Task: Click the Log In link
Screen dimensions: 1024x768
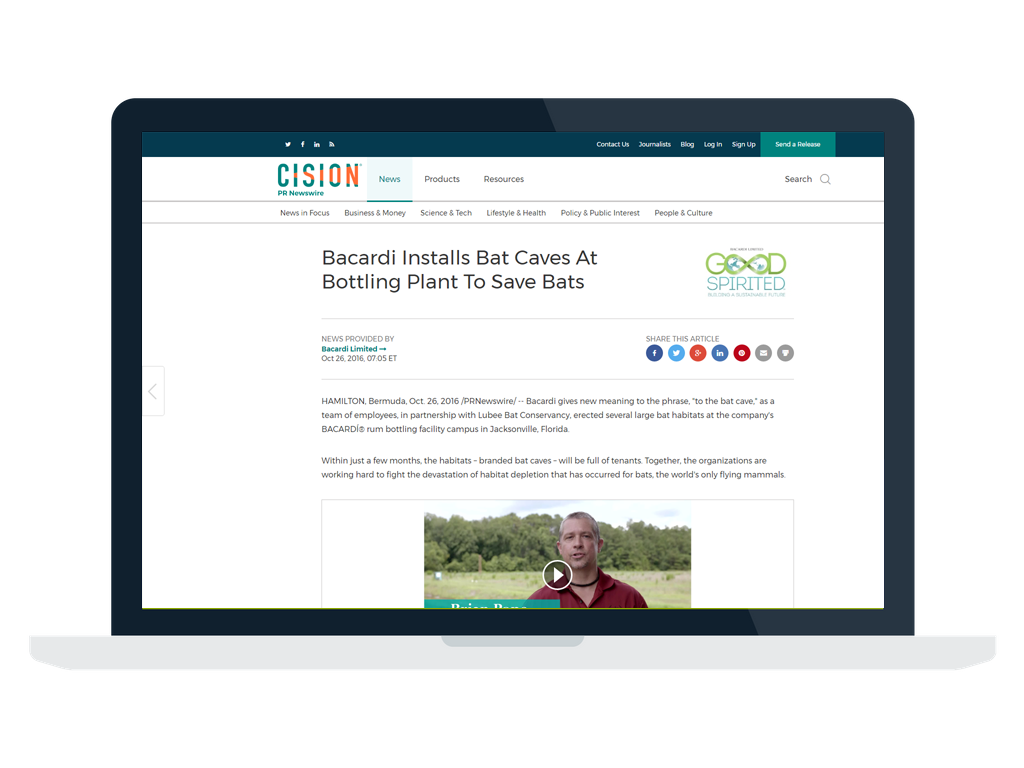Action: (x=712, y=144)
